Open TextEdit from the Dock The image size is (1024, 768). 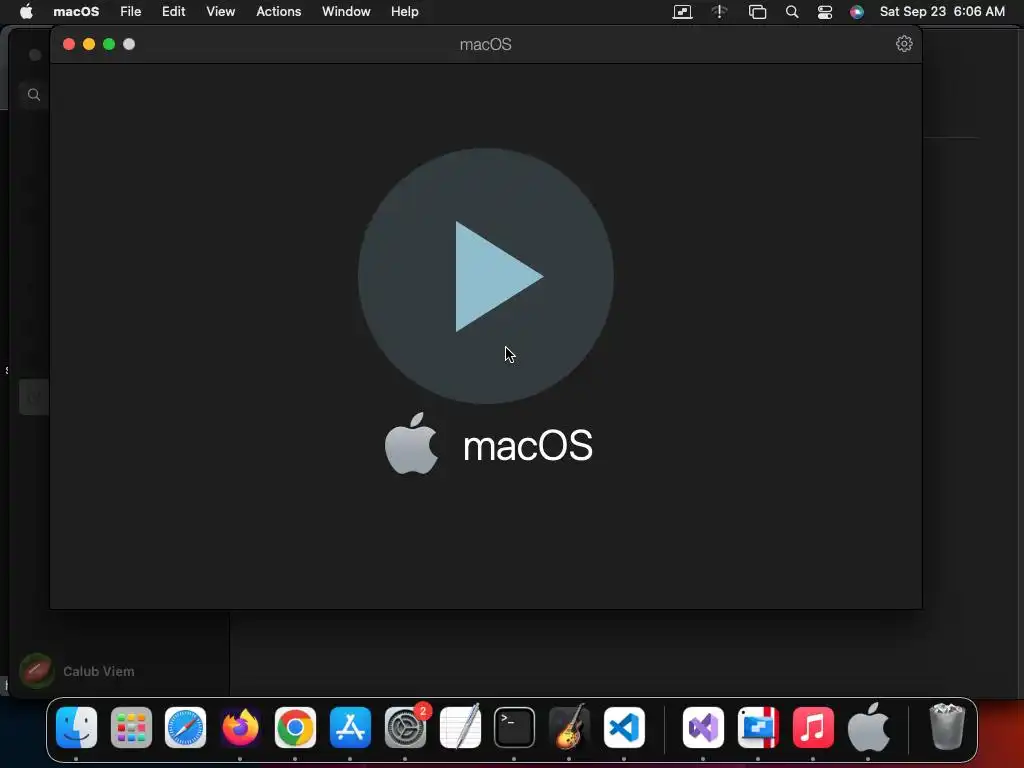coord(460,728)
